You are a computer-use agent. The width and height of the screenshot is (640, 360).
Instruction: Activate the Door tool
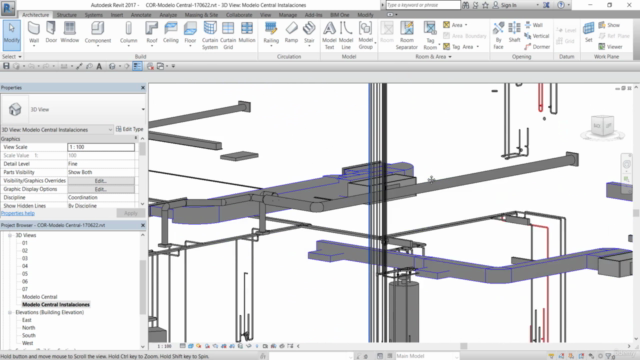coord(51,33)
